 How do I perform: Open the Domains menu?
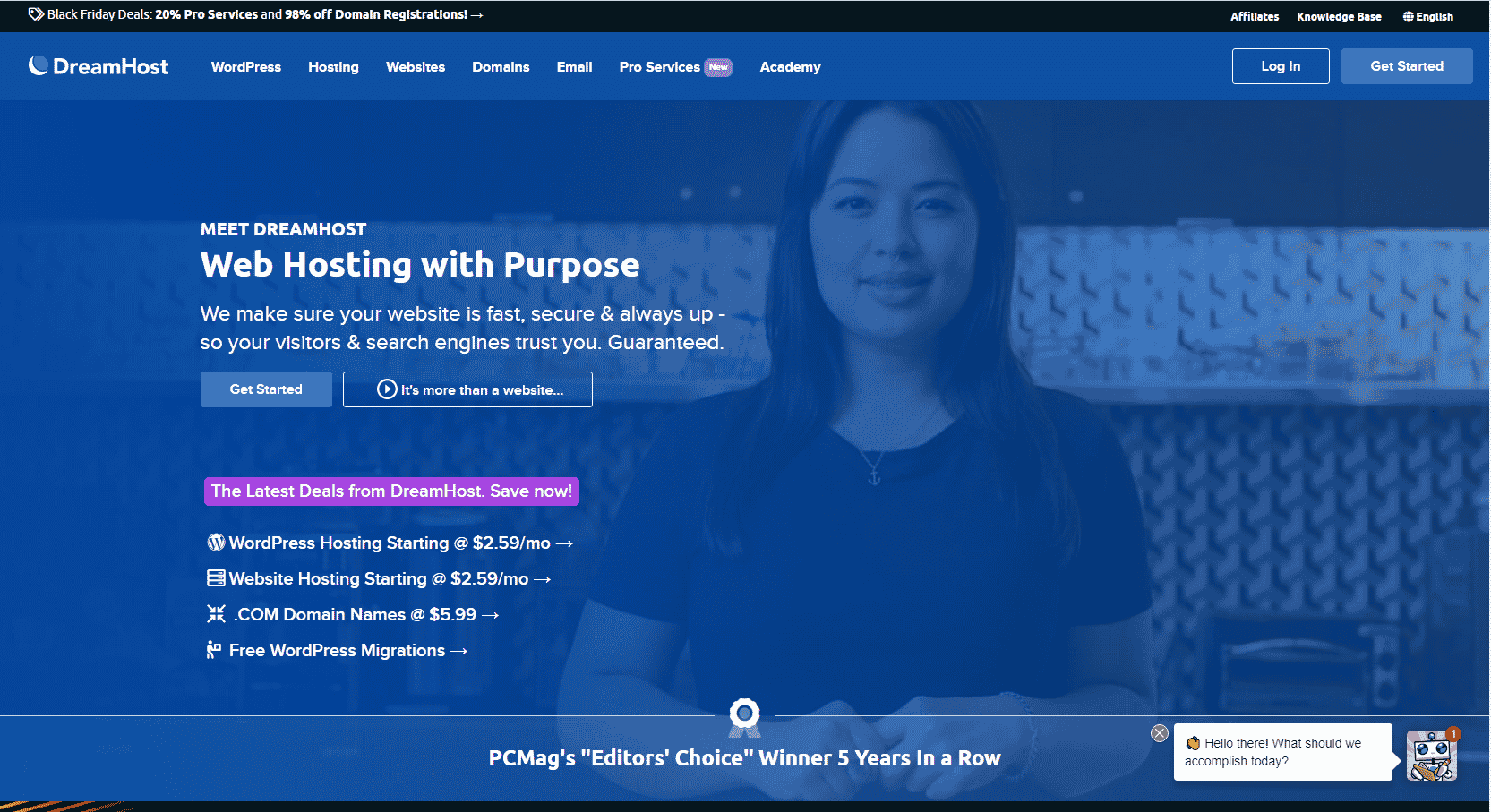click(501, 67)
